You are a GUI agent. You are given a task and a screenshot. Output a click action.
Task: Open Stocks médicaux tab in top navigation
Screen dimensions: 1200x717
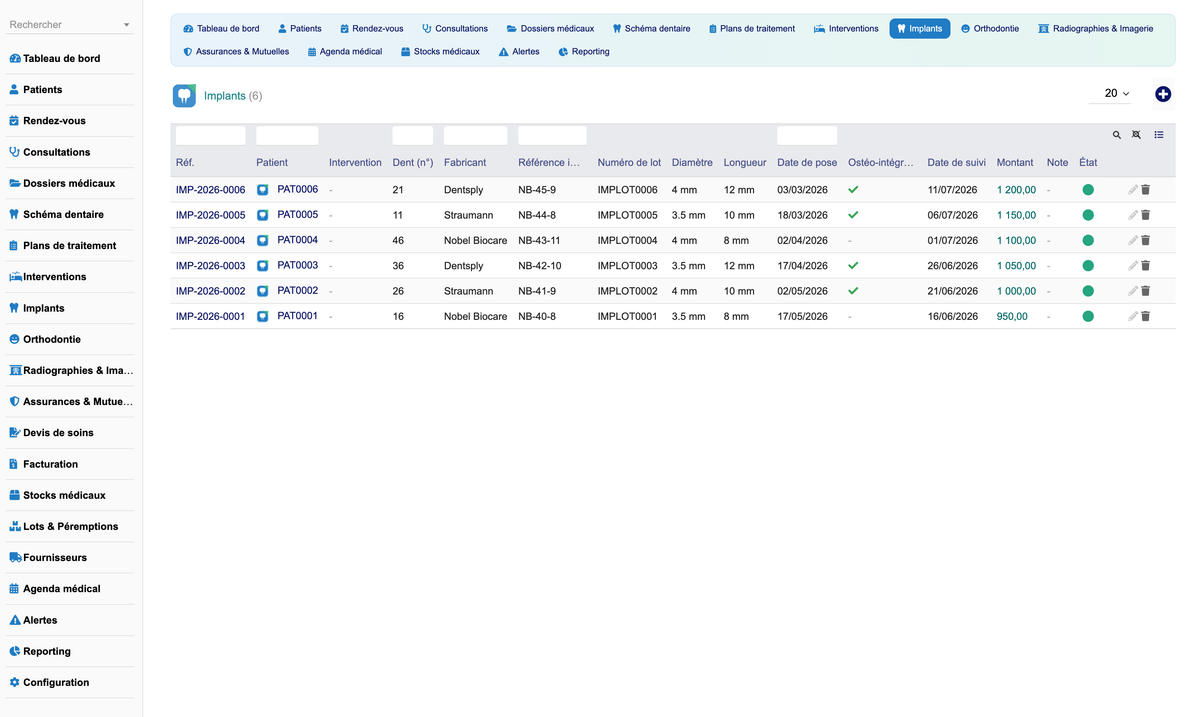[440, 51]
